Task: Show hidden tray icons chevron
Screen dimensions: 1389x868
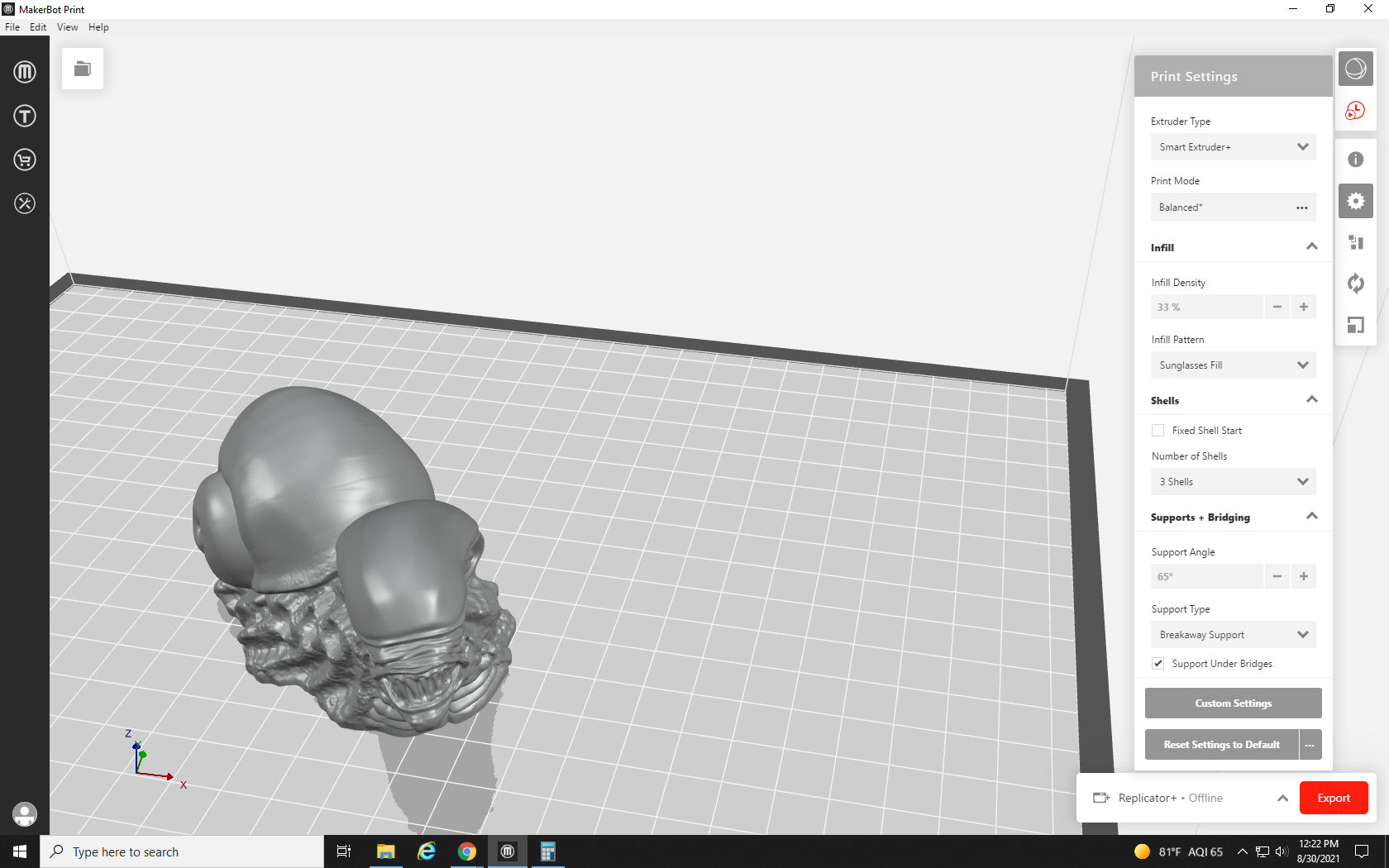Action: [1242, 851]
